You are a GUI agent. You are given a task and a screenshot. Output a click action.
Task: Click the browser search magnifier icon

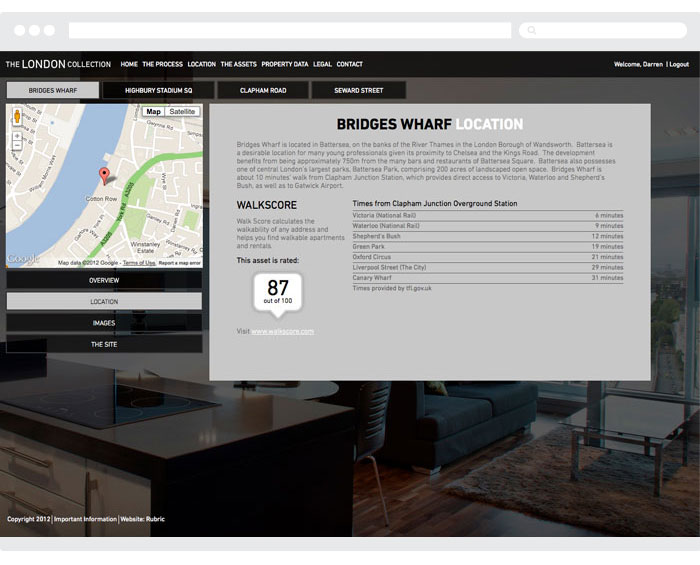point(531,30)
